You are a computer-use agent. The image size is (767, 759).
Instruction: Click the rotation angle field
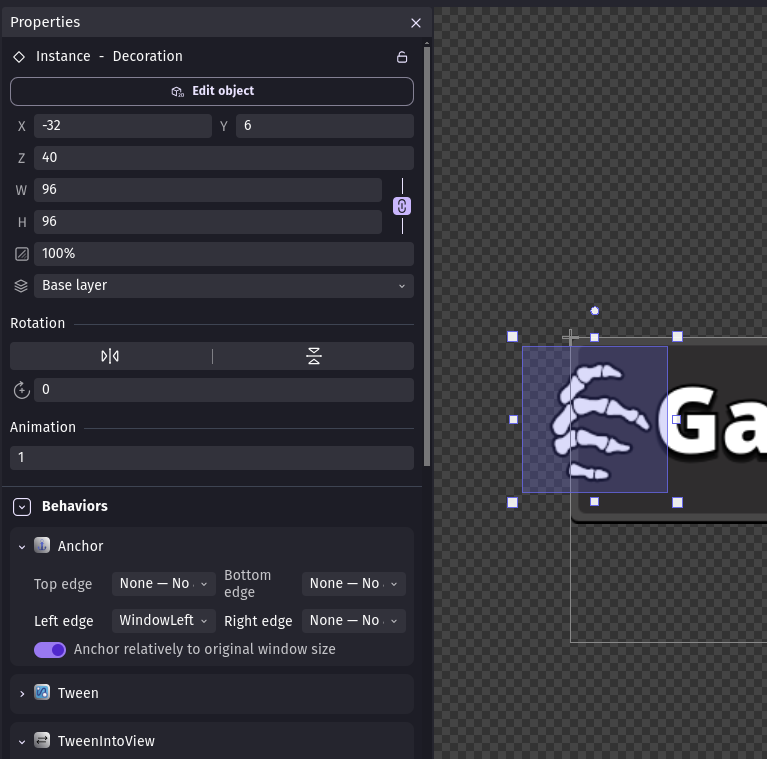(224, 390)
